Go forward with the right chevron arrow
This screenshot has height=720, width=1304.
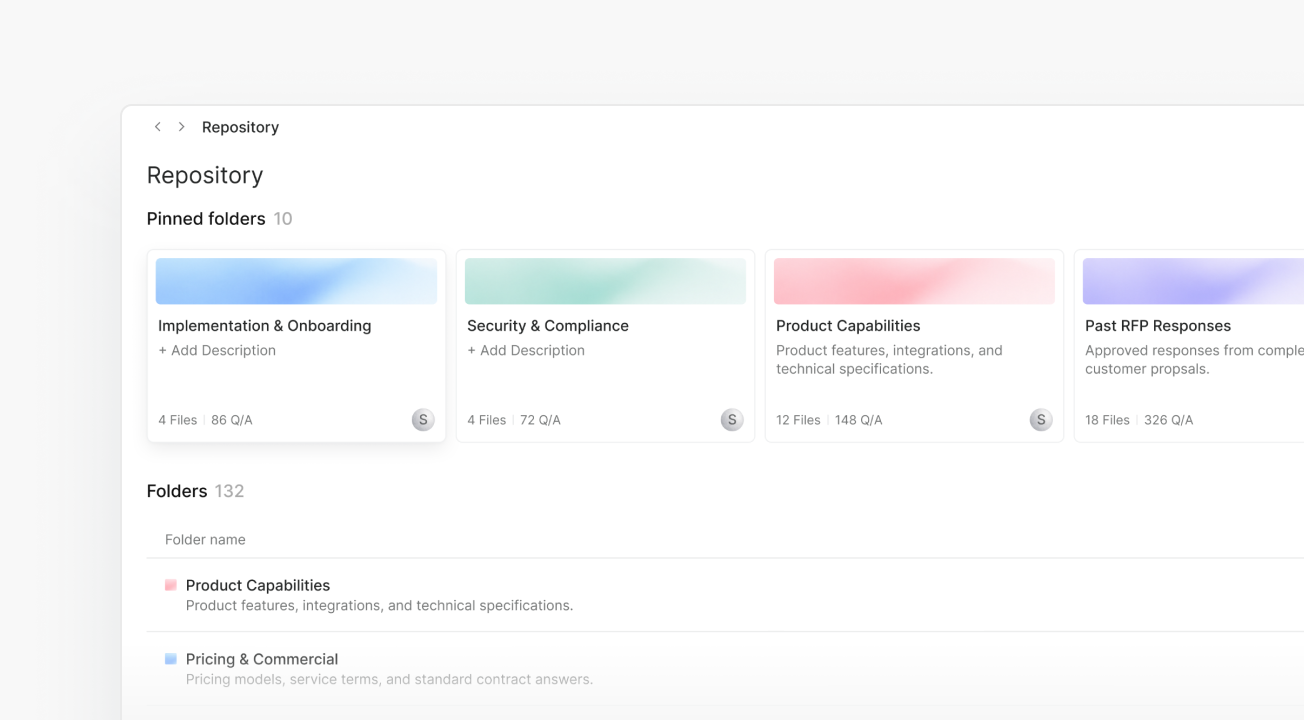pyautogui.click(x=181, y=127)
